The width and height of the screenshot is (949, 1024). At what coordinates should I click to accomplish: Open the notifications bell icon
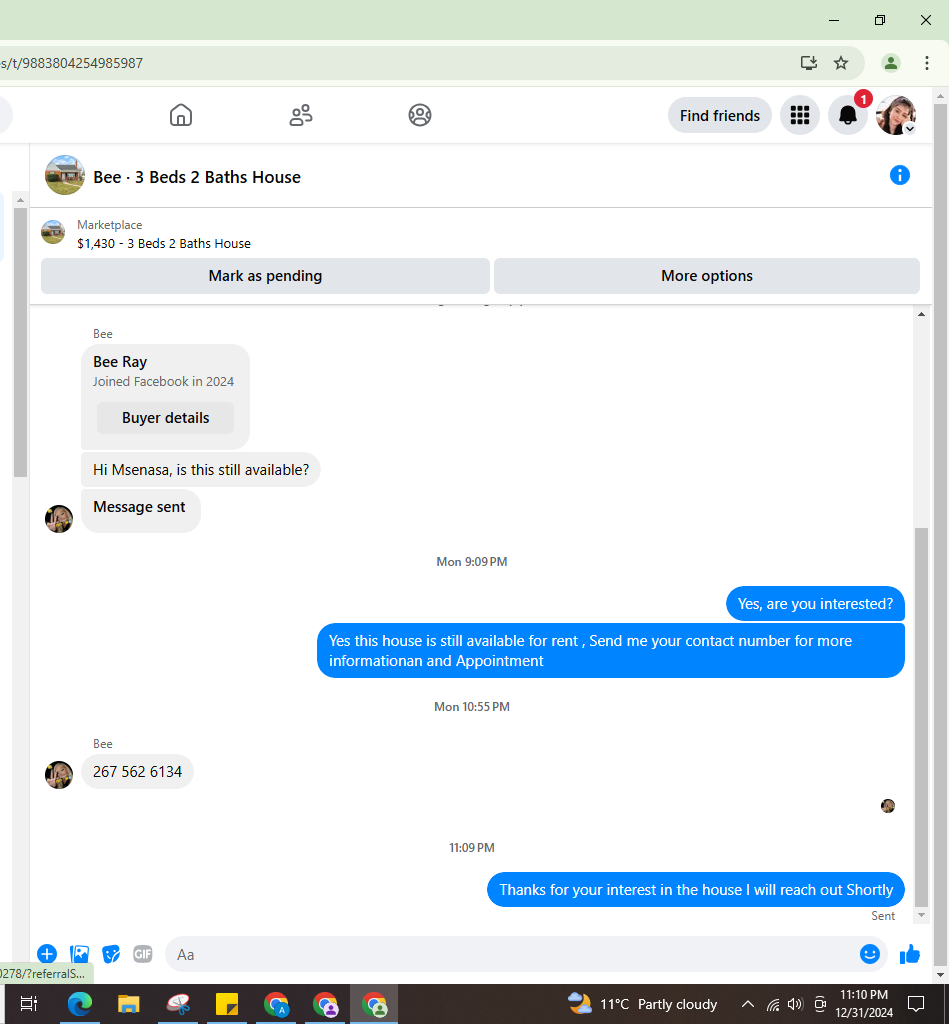pos(848,116)
